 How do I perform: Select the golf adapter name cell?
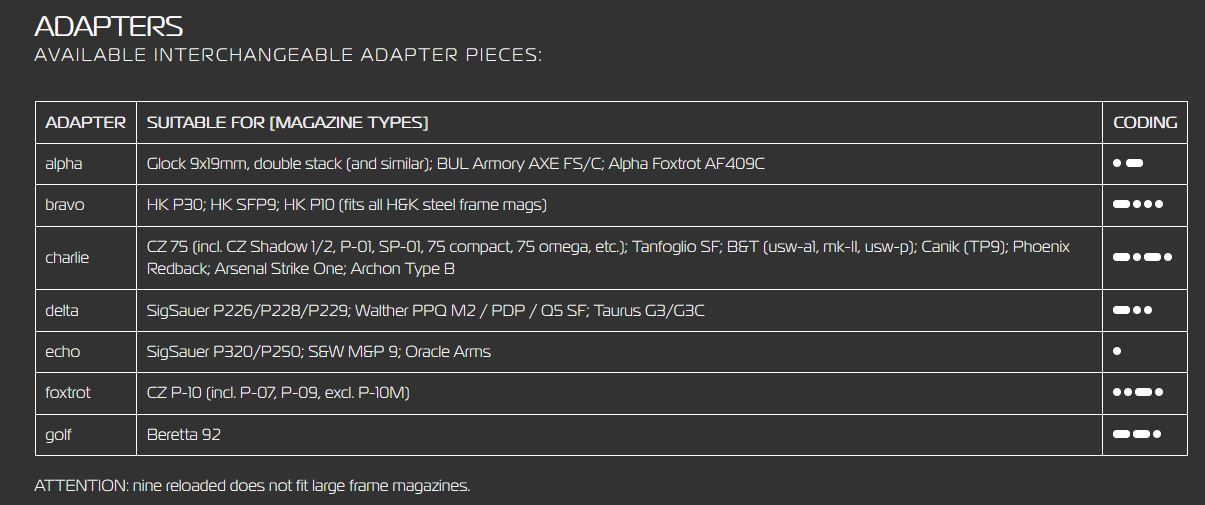[x=59, y=435]
